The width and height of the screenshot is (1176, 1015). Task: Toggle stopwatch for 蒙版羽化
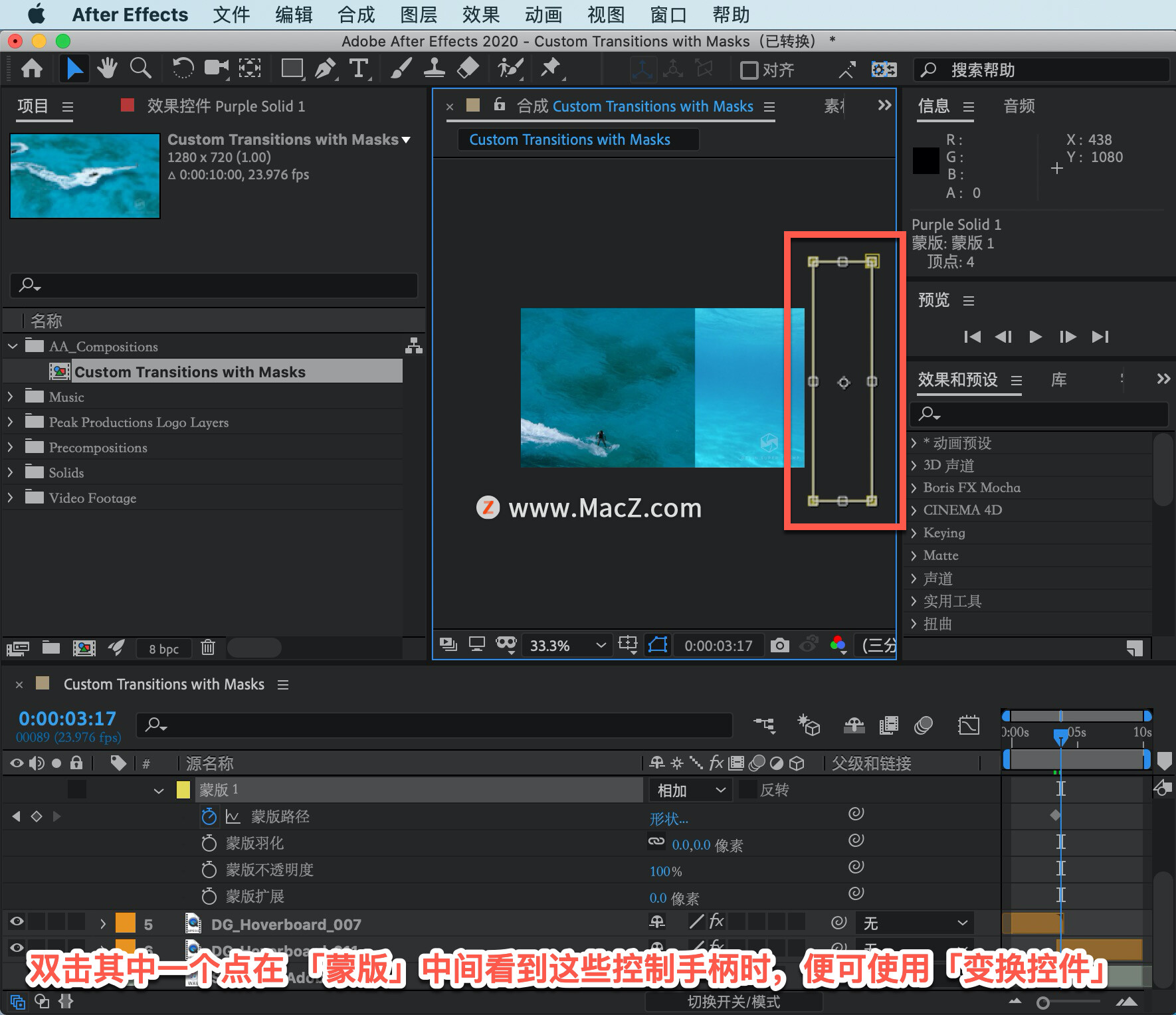209,843
